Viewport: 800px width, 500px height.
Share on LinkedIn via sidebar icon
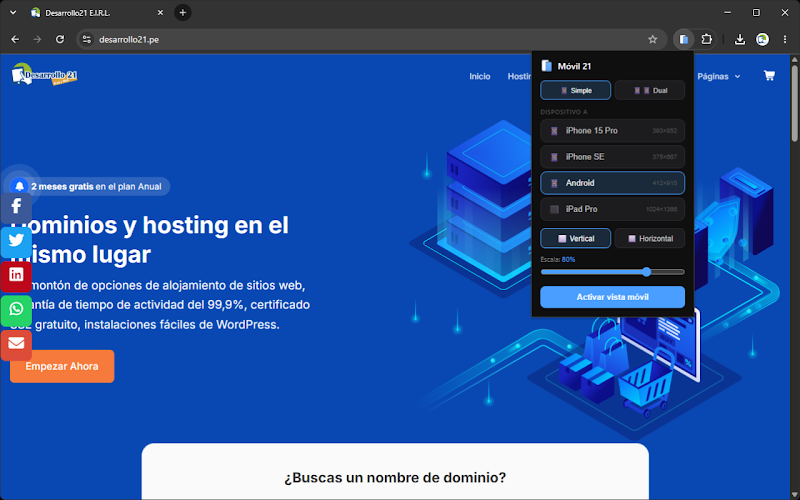pyautogui.click(x=16, y=275)
